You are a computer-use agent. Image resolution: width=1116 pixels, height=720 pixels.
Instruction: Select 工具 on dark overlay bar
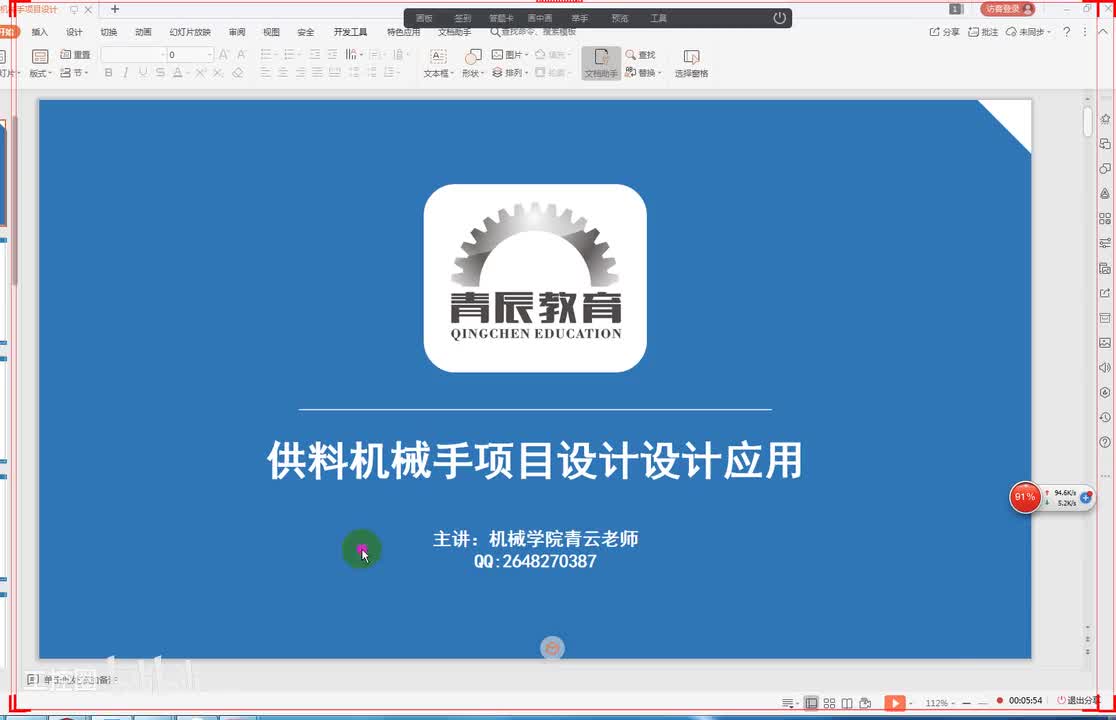click(658, 18)
